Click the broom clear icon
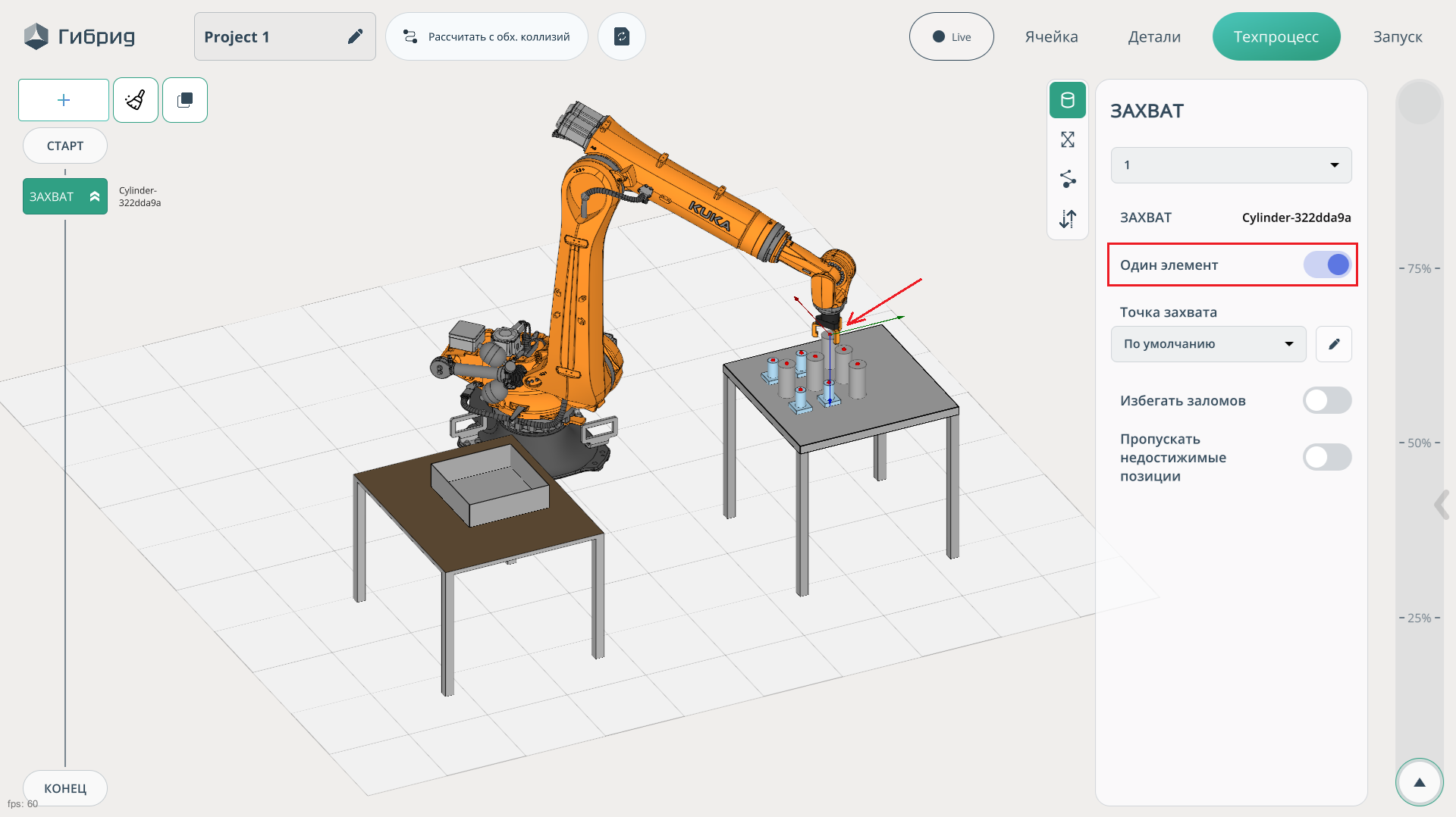The width and height of the screenshot is (1456, 817). (136, 100)
